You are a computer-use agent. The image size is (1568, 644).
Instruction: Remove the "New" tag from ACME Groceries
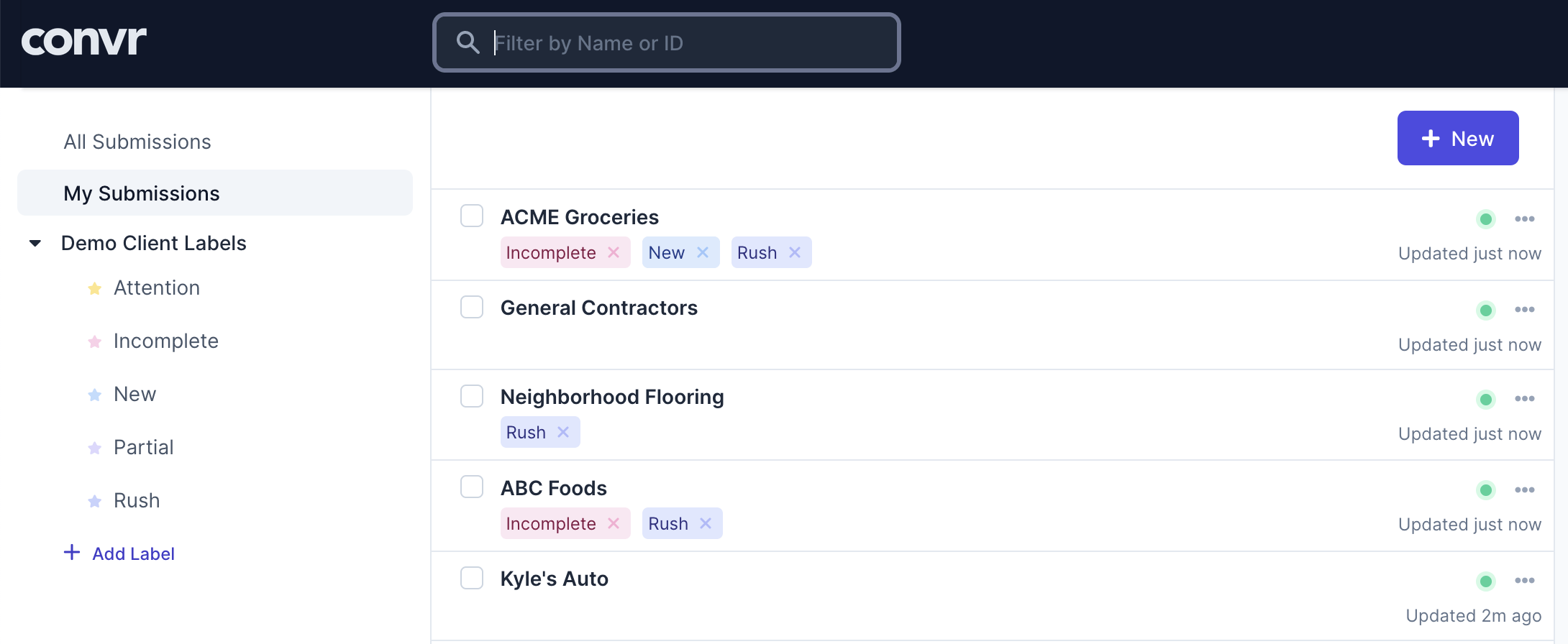coord(703,252)
